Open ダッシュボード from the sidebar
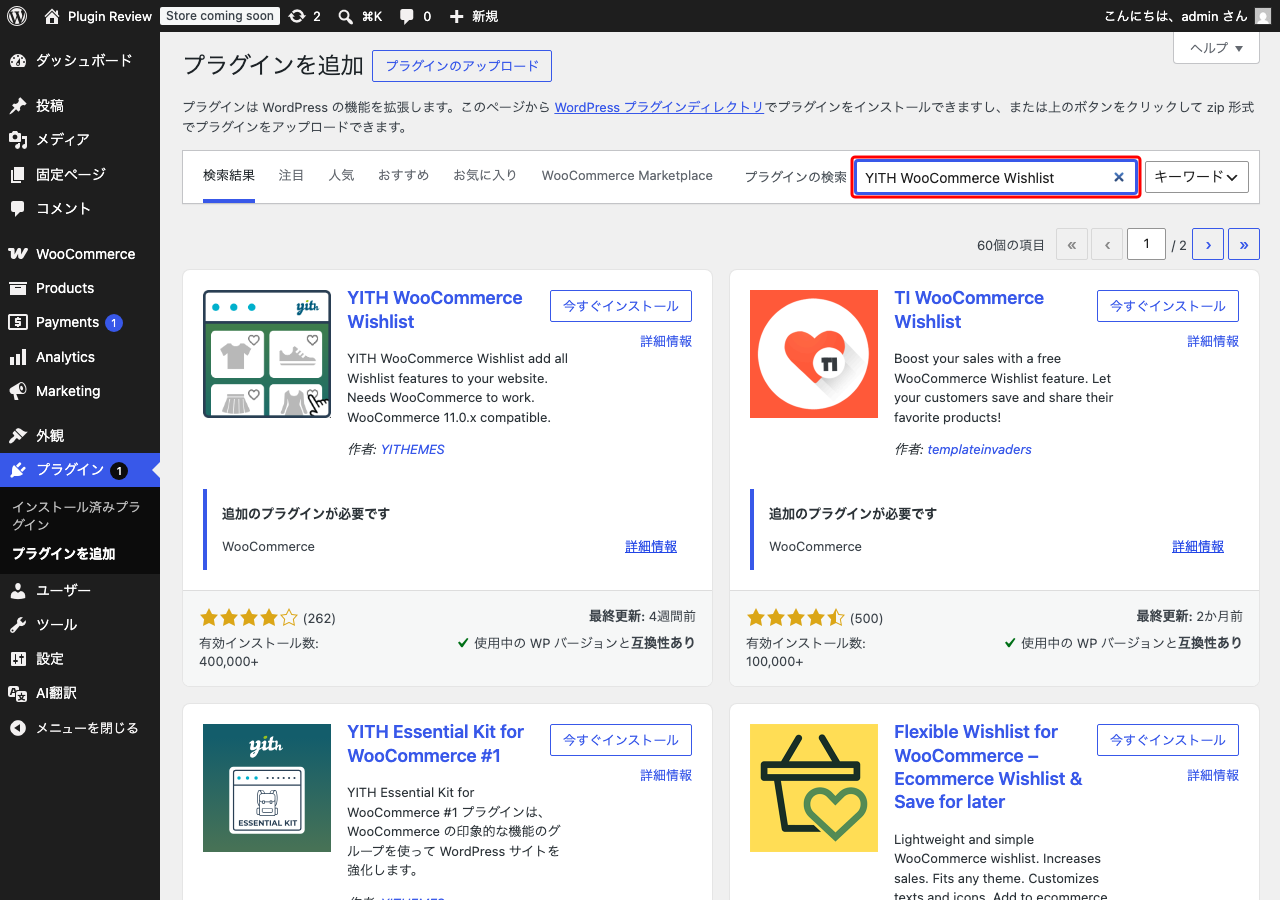Screen dimensions: 1280x900 80,60
